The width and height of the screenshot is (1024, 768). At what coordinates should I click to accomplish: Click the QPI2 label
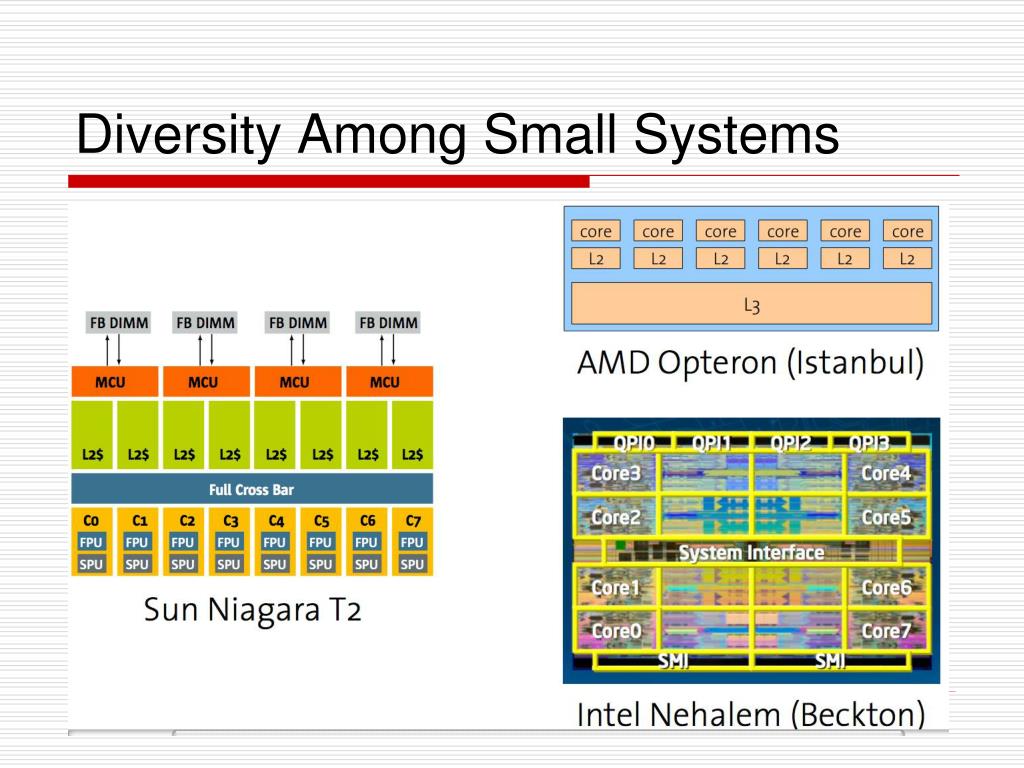791,443
